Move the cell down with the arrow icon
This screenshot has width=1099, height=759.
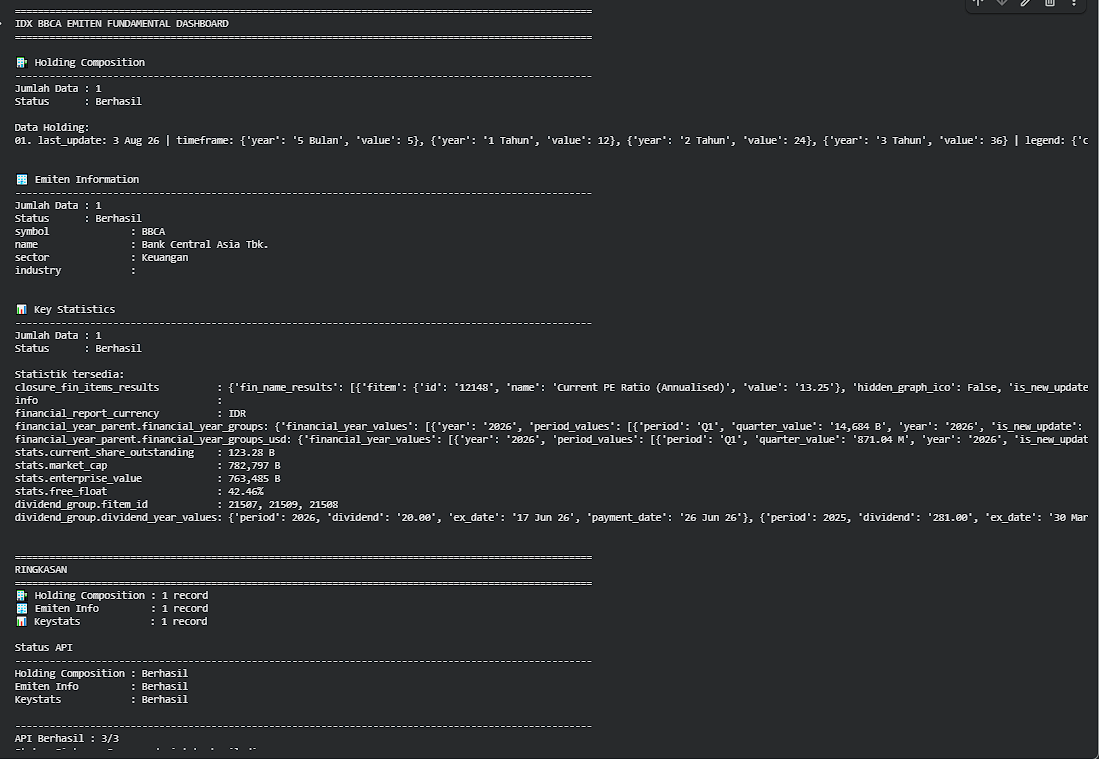coord(1002,3)
